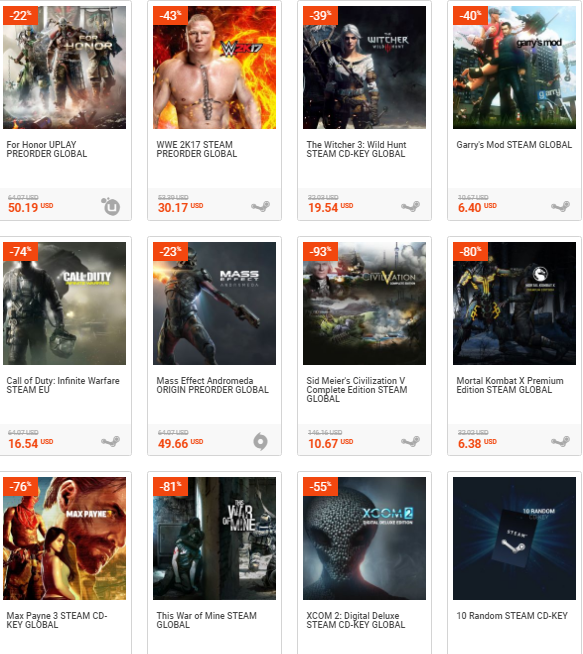The width and height of the screenshot is (583, 654).
Task: Open Max Payne 3 STEAM CD-KEY GLOBAL link
Action: coord(57,620)
